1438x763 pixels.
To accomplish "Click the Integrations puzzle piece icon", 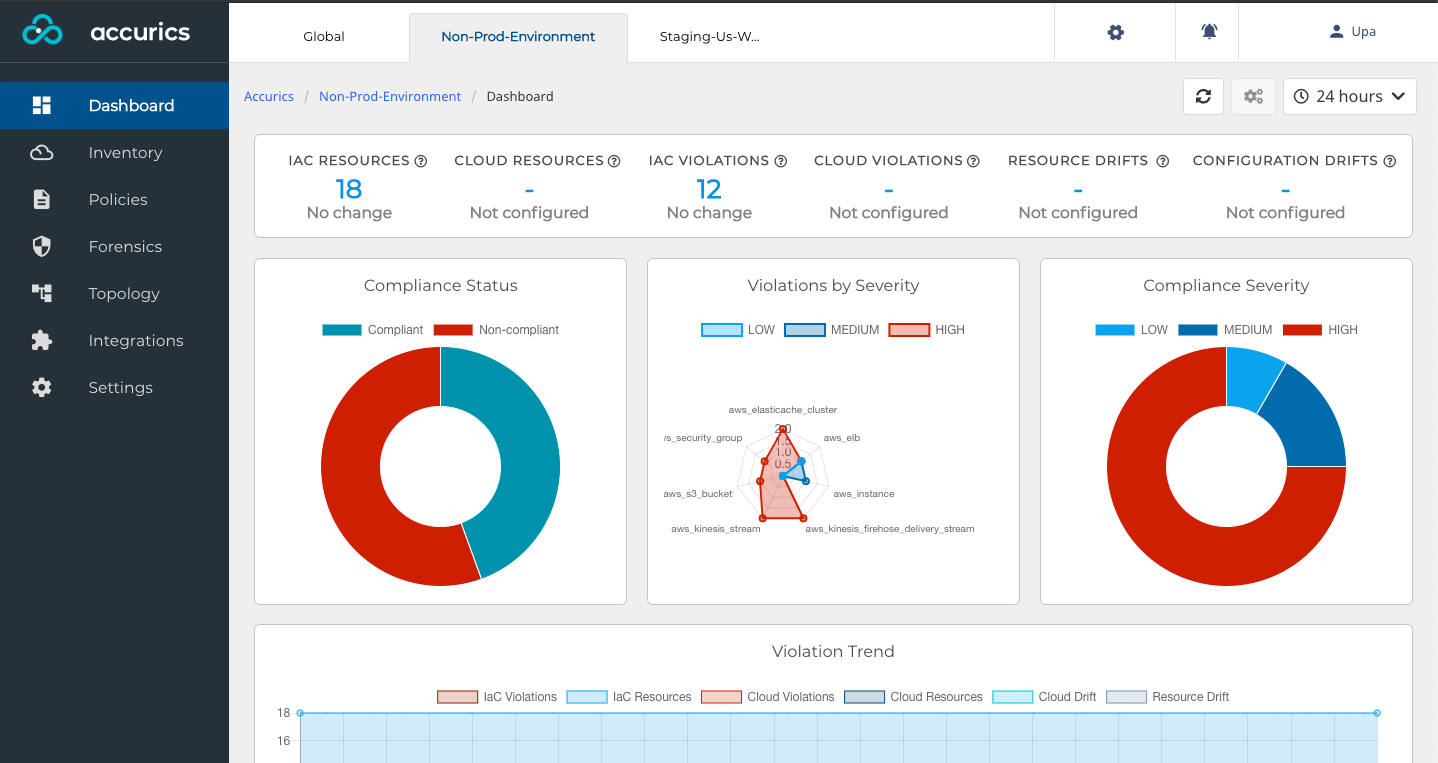I will tap(42, 340).
